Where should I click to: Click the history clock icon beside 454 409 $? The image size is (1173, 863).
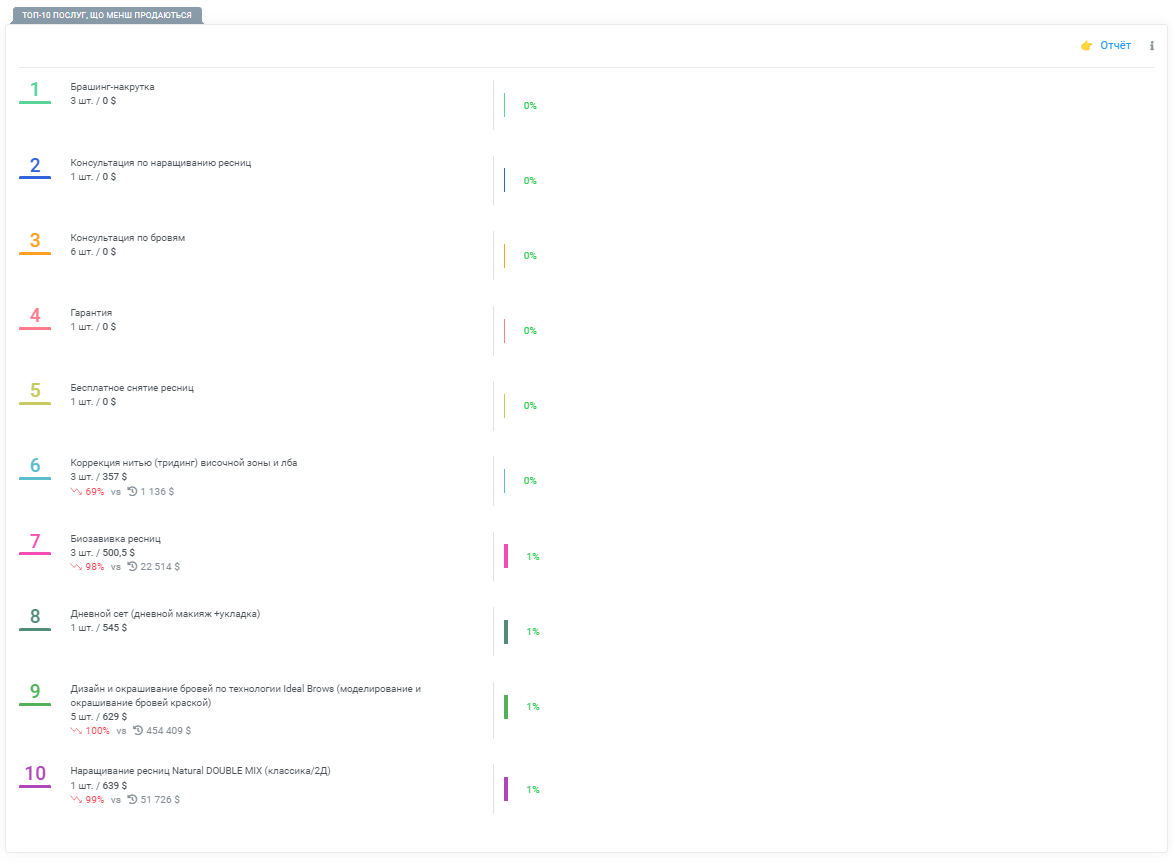tap(138, 731)
